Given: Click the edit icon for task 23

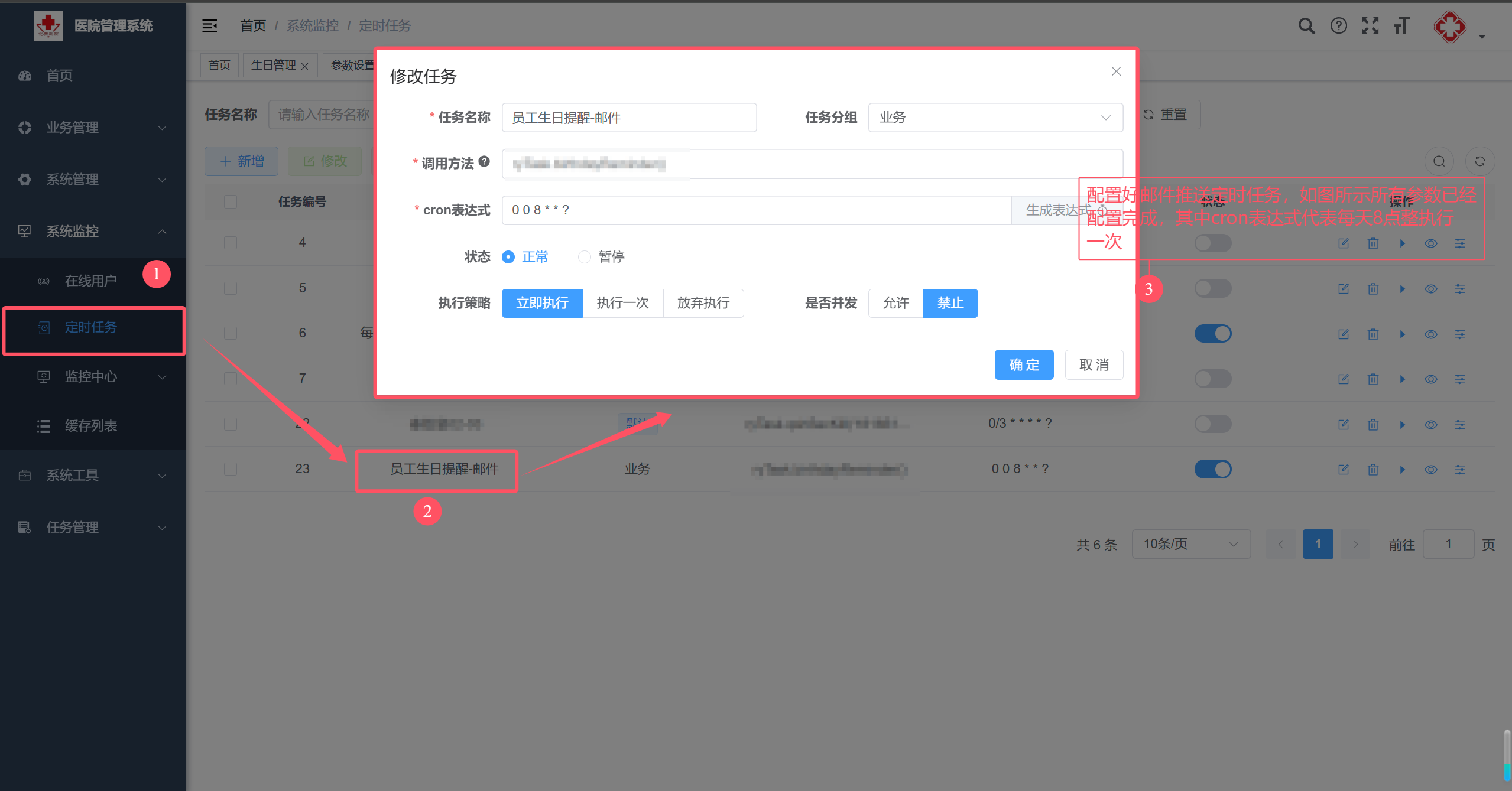Looking at the screenshot, I should [1344, 470].
